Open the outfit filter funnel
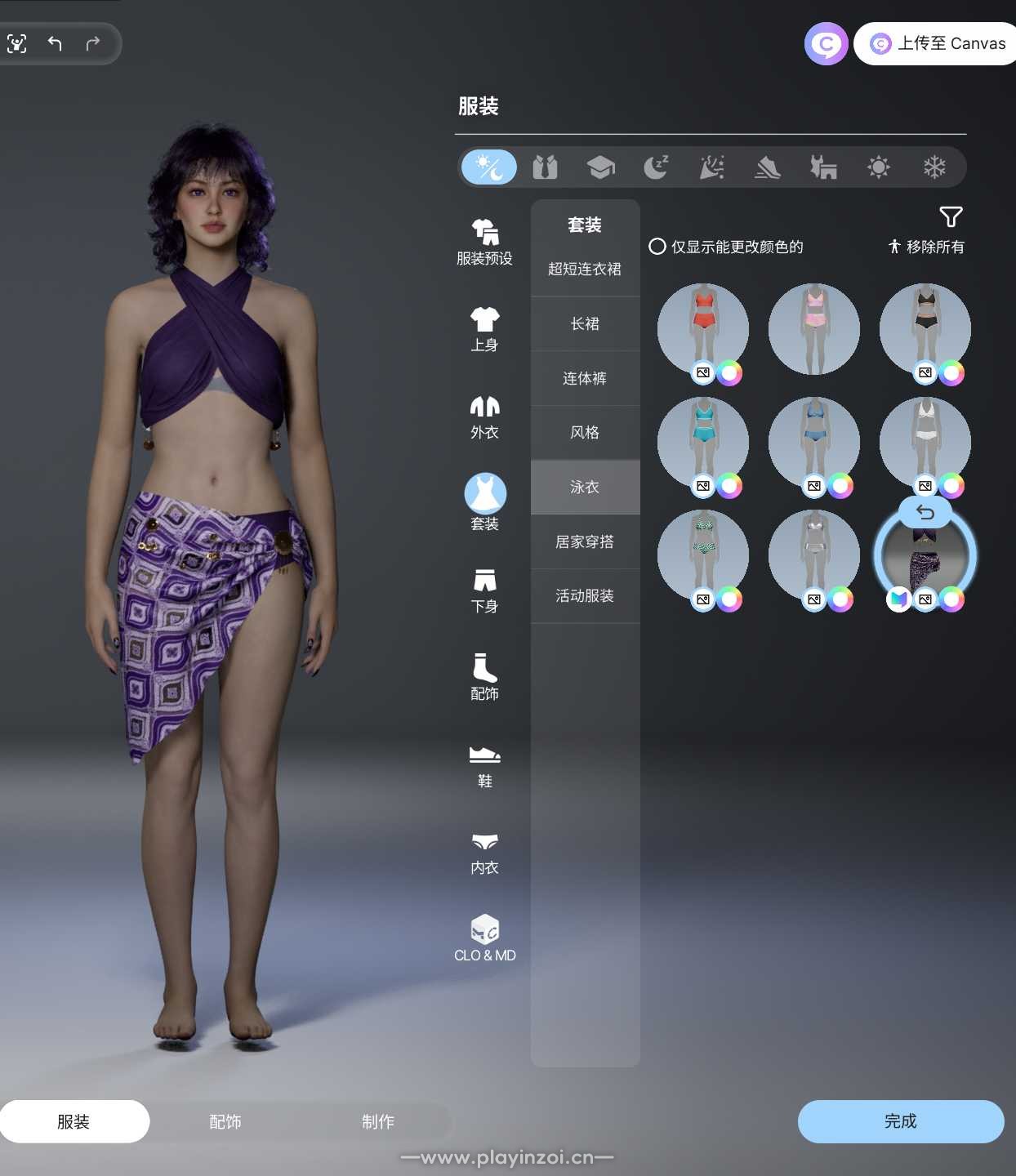Viewport: 1016px width, 1176px height. (x=951, y=217)
